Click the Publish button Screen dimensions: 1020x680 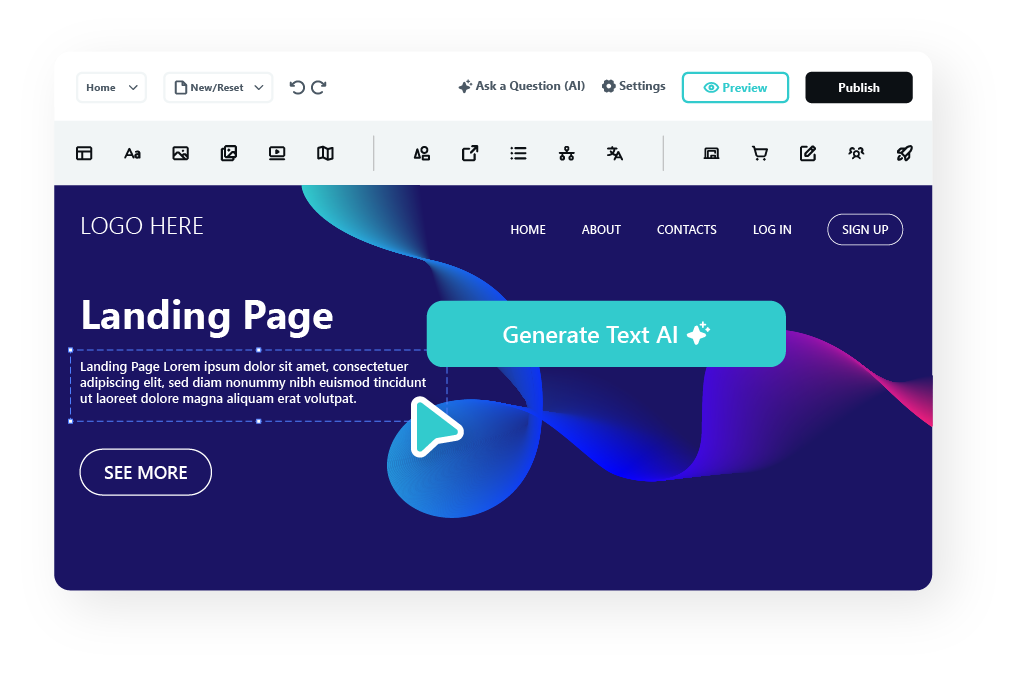pyautogui.click(x=858, y=87)
